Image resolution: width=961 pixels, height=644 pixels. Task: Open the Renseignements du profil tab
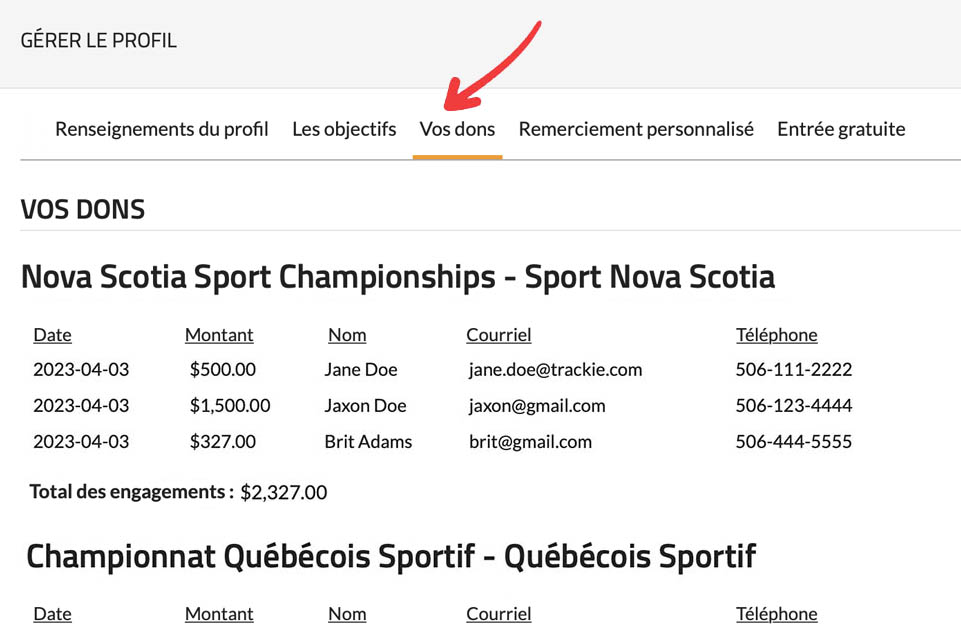(162, 129)
